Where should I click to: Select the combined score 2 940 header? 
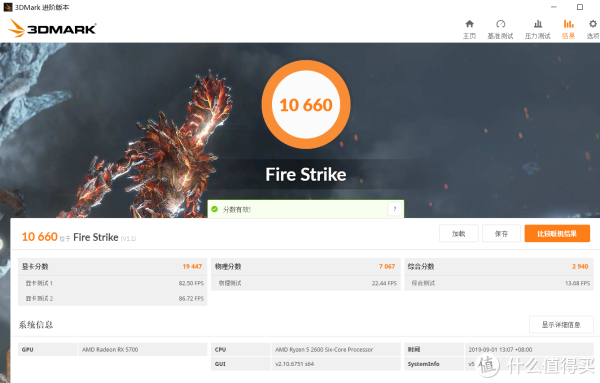click(499, 266)
